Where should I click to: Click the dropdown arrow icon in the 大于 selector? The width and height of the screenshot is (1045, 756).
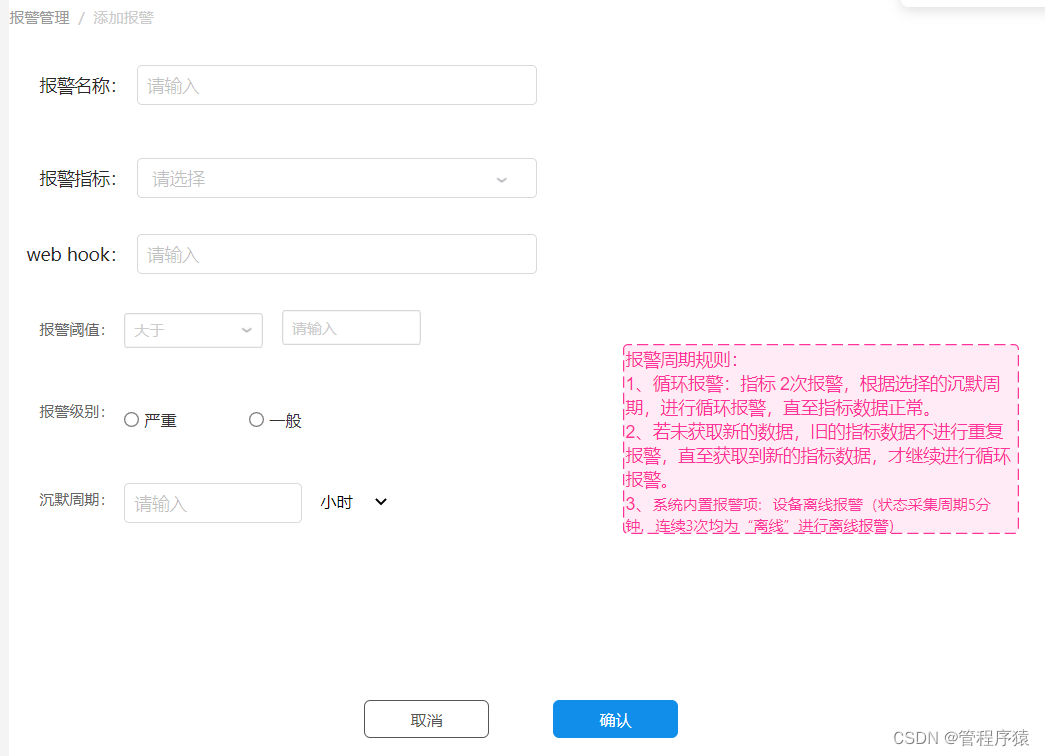point(246,330)
